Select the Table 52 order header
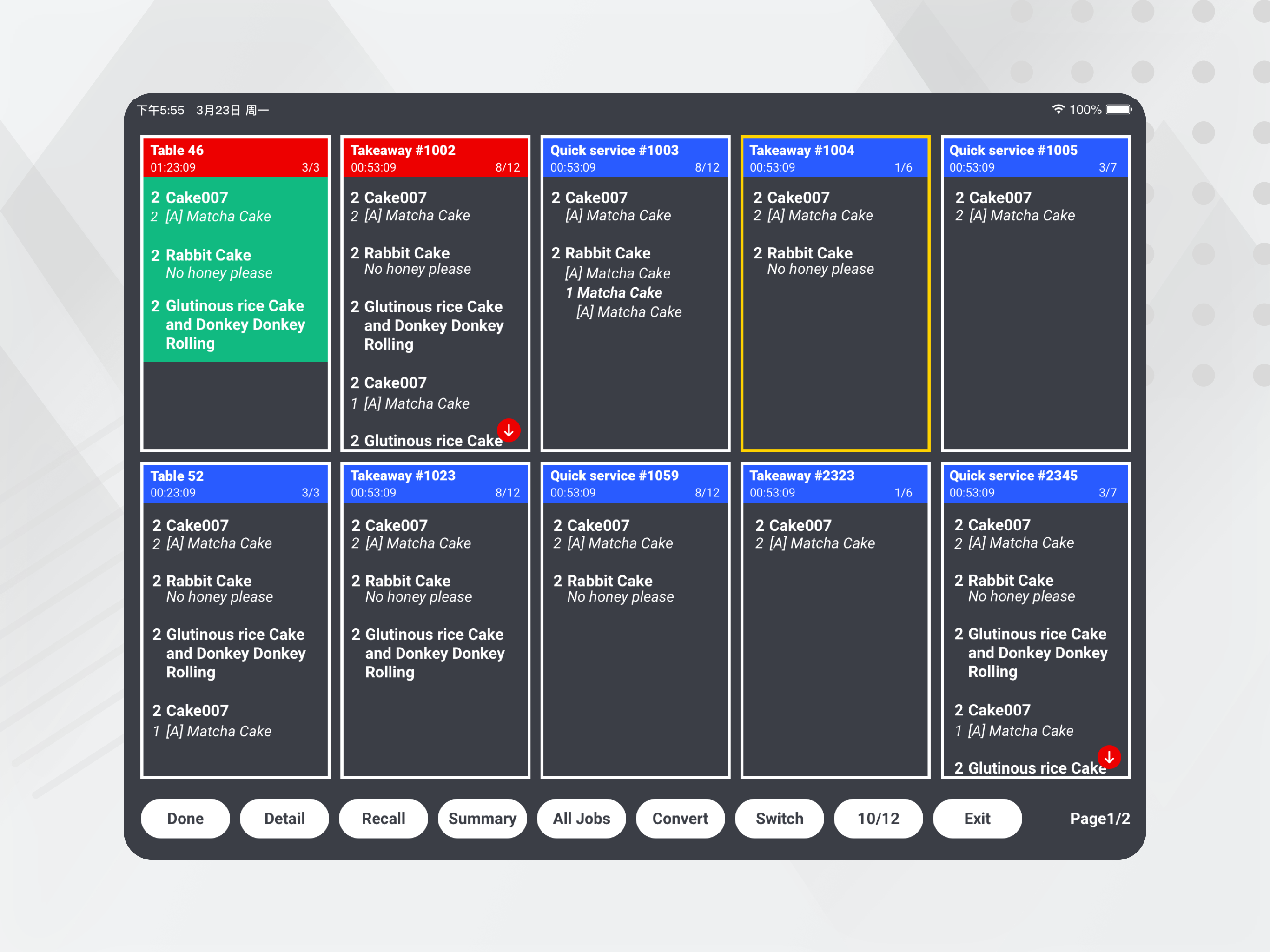 (235, 483)
